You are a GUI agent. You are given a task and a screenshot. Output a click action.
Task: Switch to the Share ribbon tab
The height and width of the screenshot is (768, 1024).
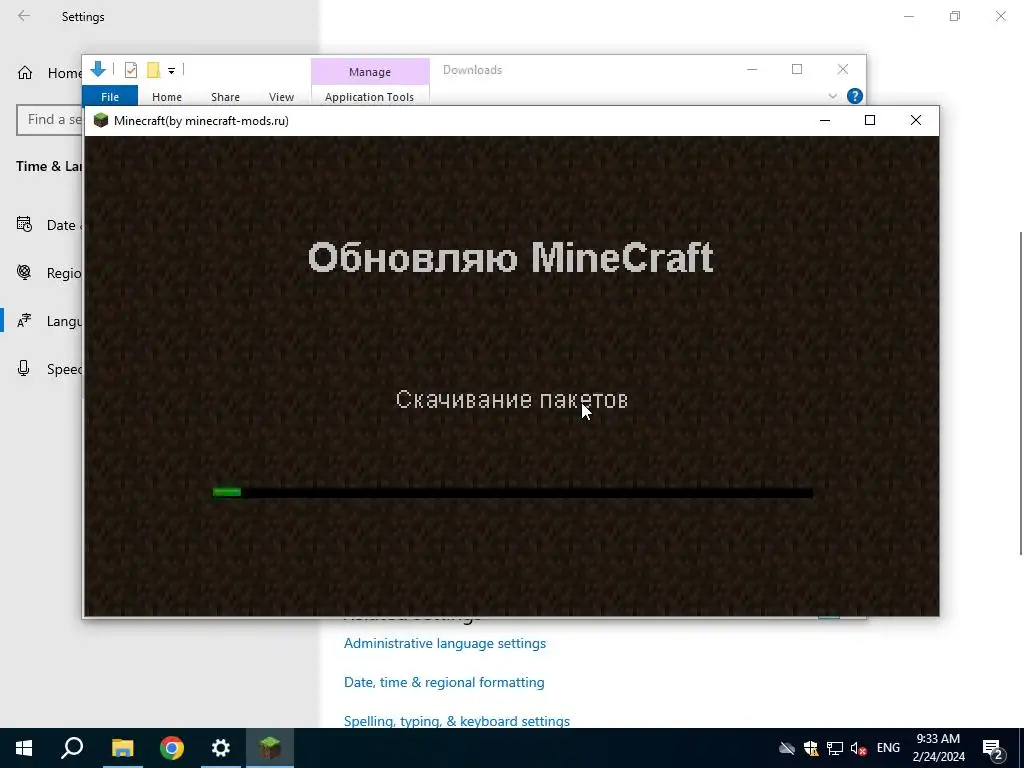pyautogui.click(x=225, y=97)
